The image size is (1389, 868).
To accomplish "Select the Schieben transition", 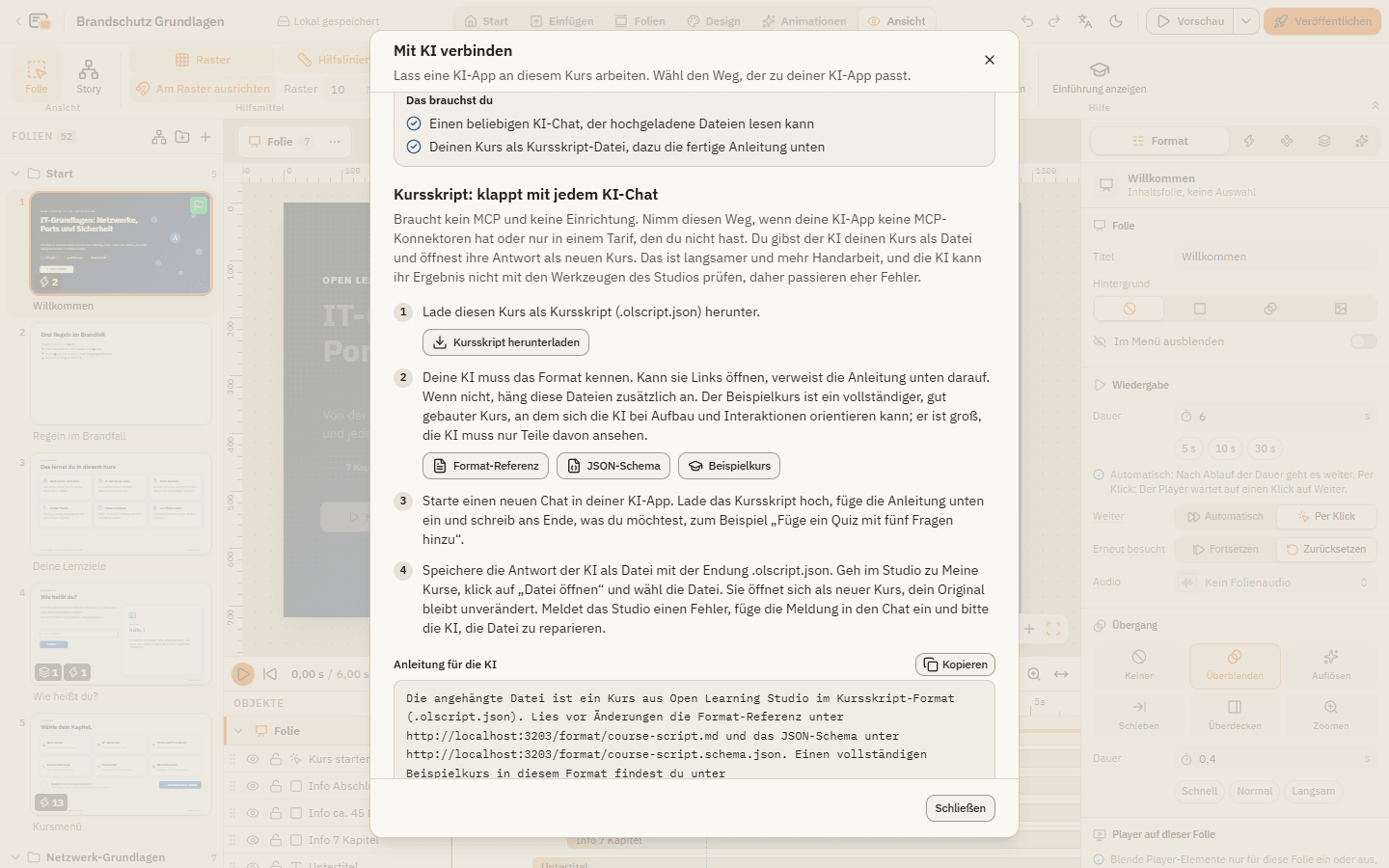I will [1139, 716].
